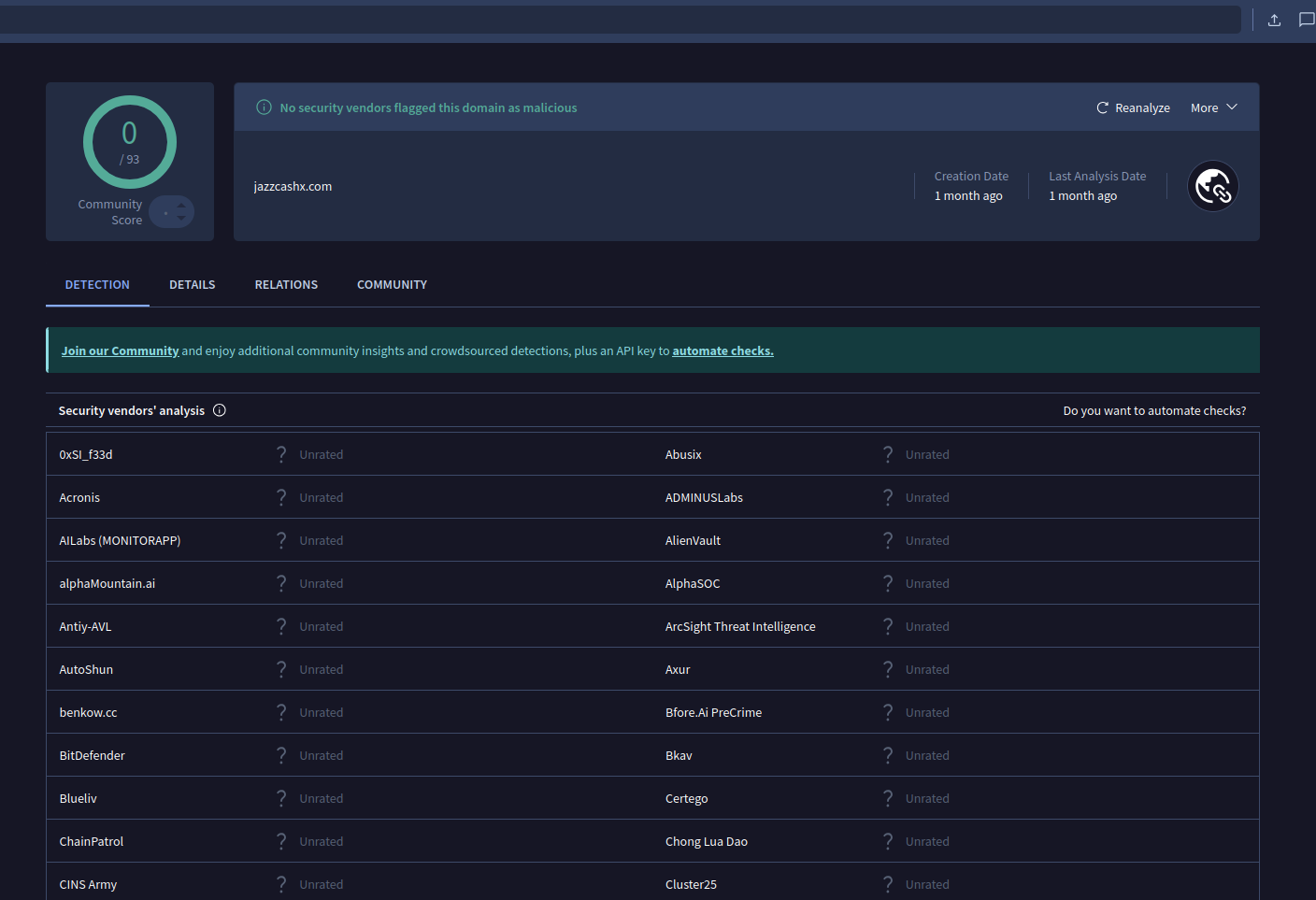Open the comment bubble icon in top bar
This screenshot has height=900, width=1316.
tap(1306, 20)
